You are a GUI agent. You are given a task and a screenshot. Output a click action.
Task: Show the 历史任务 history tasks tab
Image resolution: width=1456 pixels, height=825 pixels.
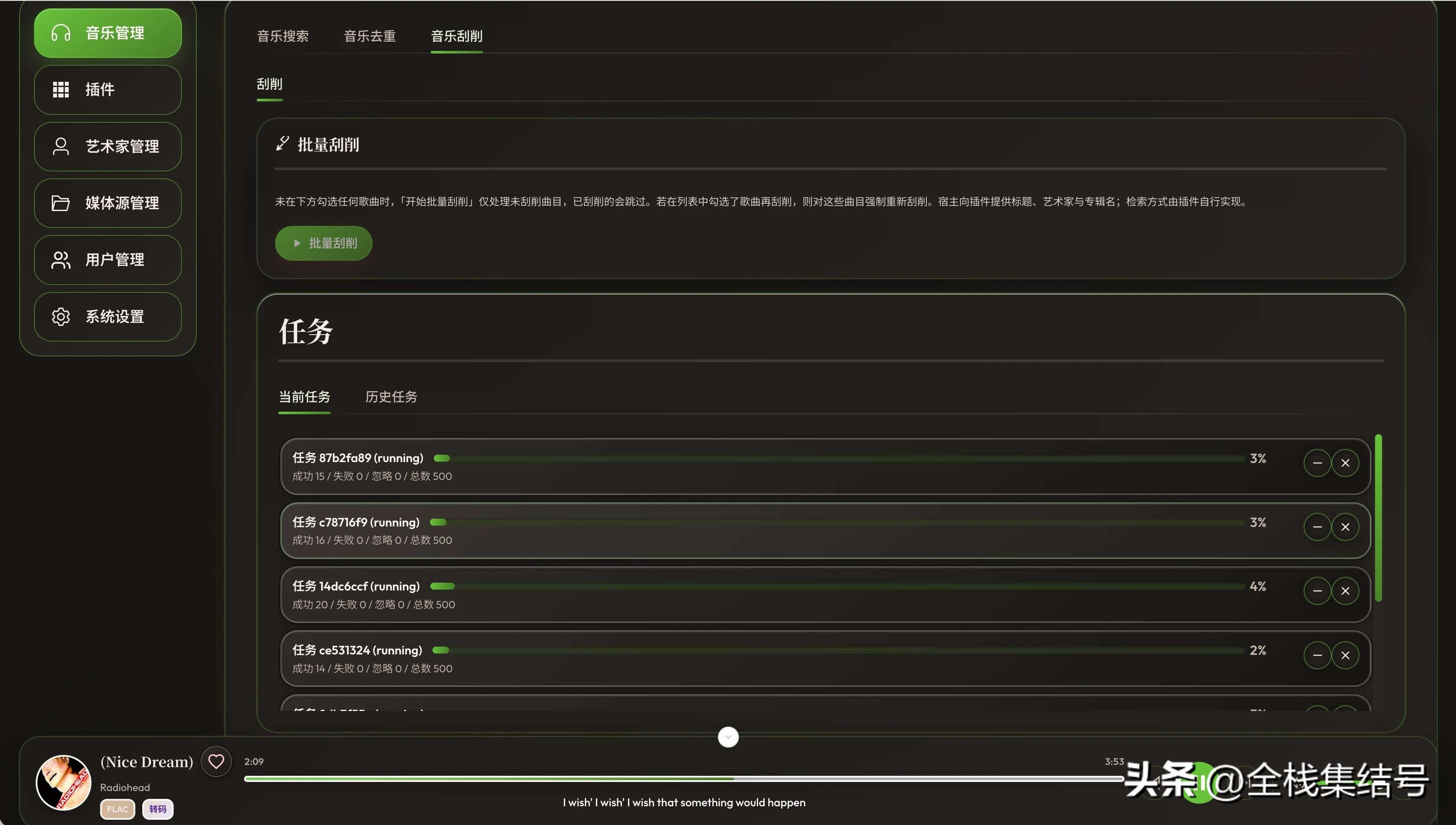click(391, 397)
